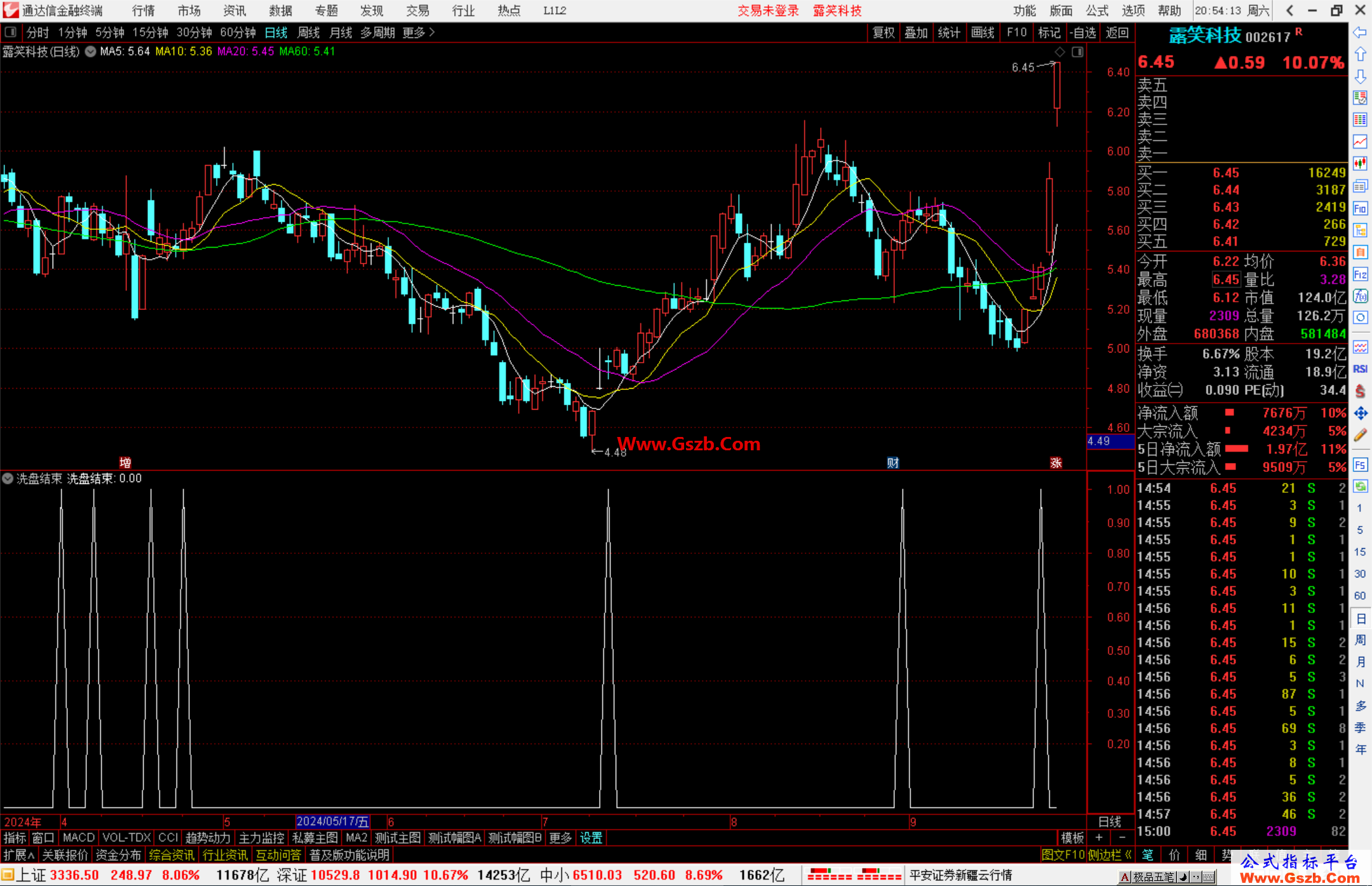Image resolution: width=1372 pixels, height=886 pixels.
Task: Switch to the MACD indicator tab
Action: (x=79, y=838)
